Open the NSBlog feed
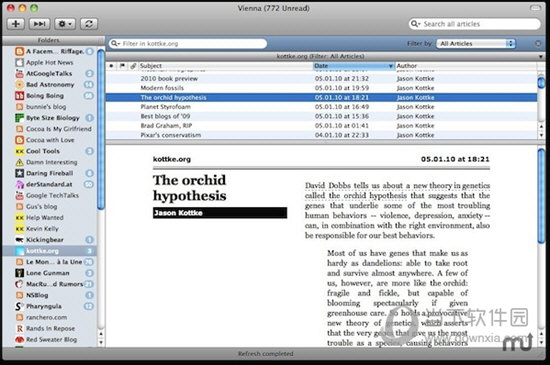Image resolution: width=550 pixels, height=365 pixels. [x=49, y=295]
